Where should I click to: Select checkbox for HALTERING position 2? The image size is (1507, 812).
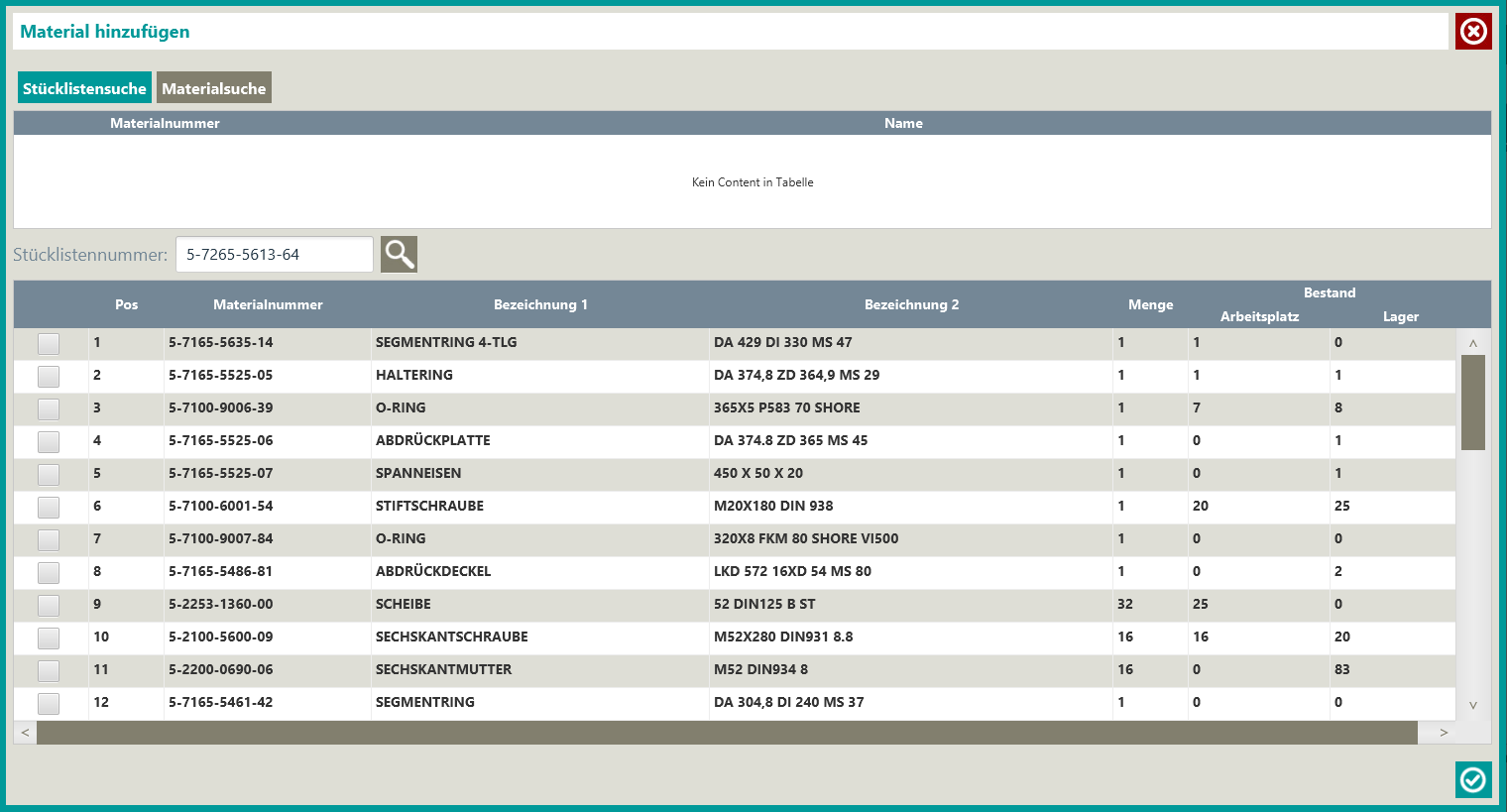pos(49,376)
